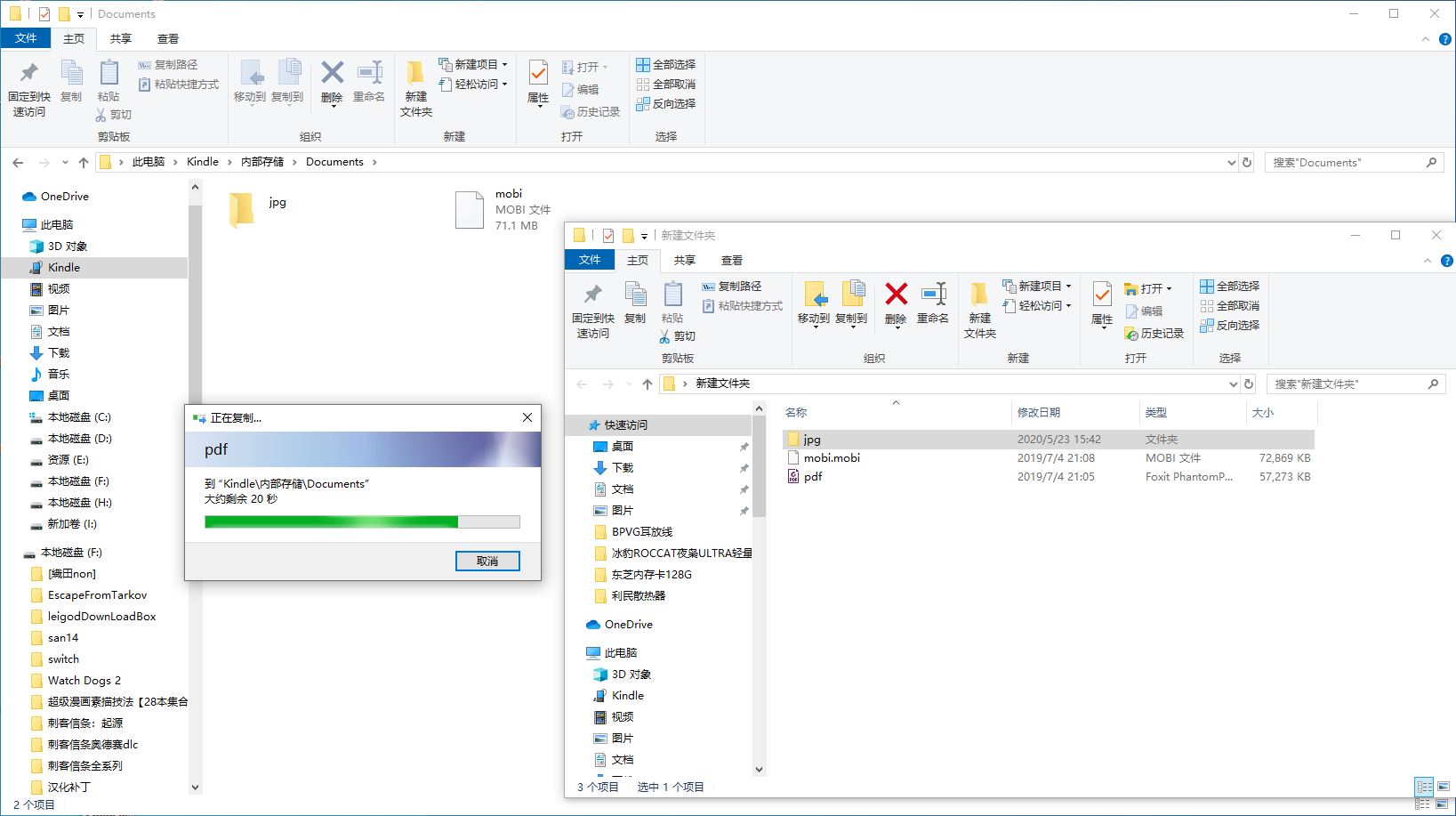Open 查看 tab in the Documents window
The image size is (1456, 816).
[x=167, y=38]
